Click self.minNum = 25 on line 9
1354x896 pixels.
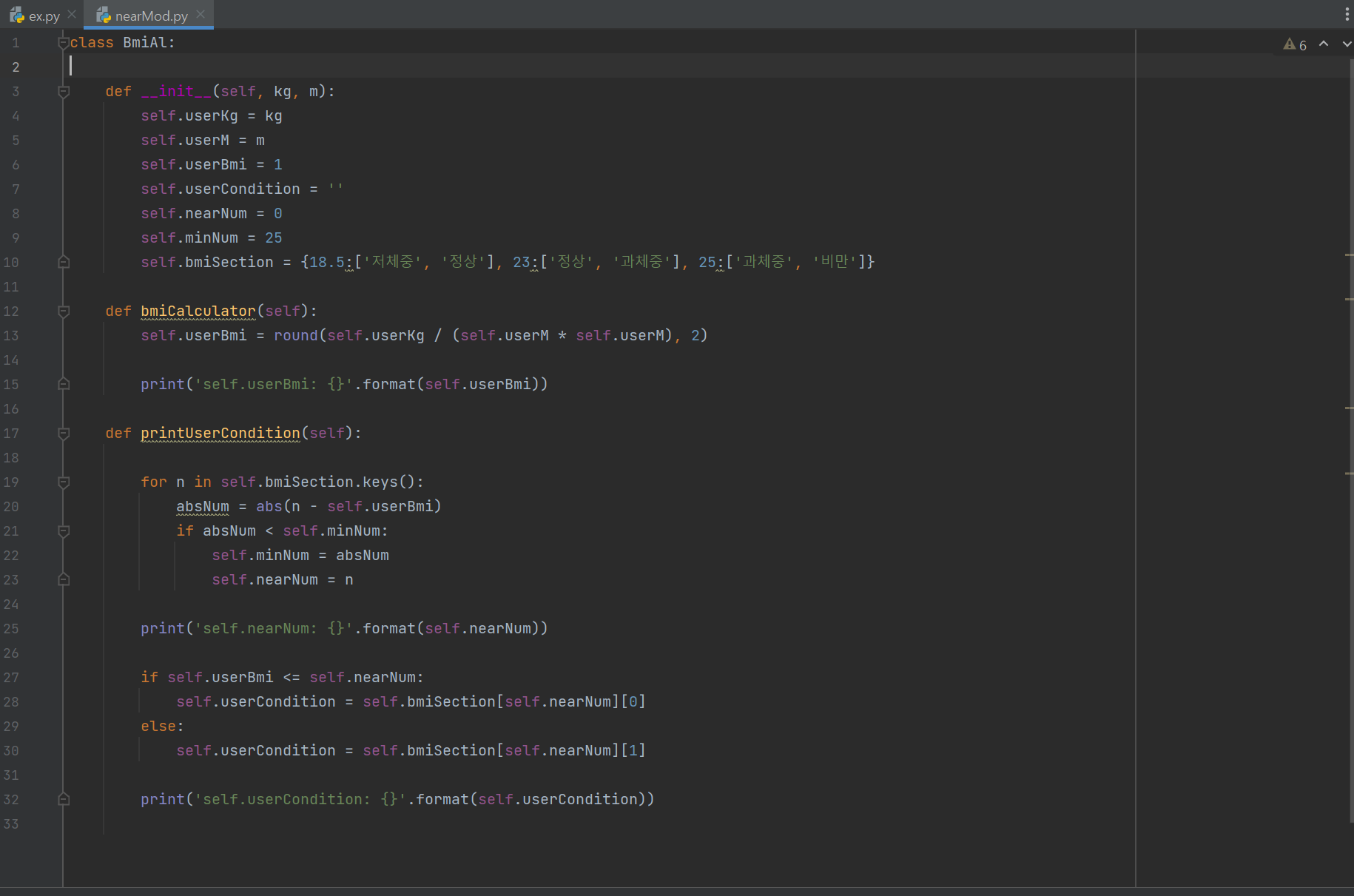click(212, 238)
